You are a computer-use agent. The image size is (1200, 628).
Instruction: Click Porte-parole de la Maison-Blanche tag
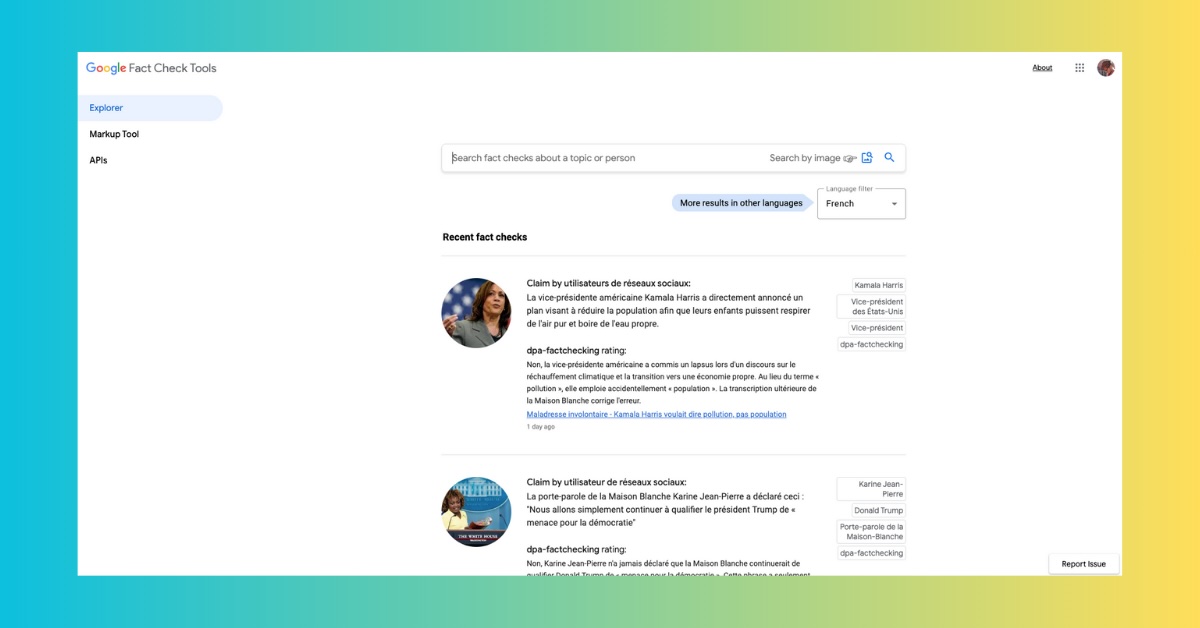871,532
